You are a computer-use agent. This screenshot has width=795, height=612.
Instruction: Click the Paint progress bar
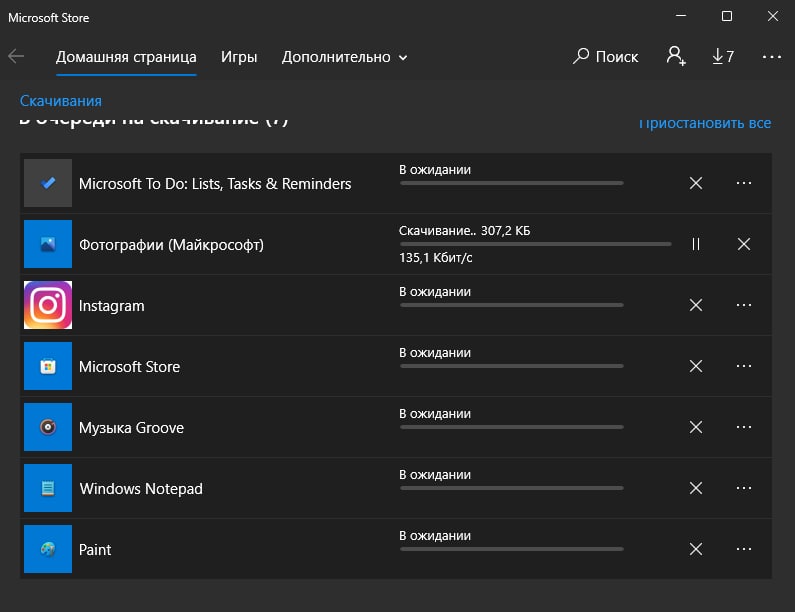click(512, 549)
